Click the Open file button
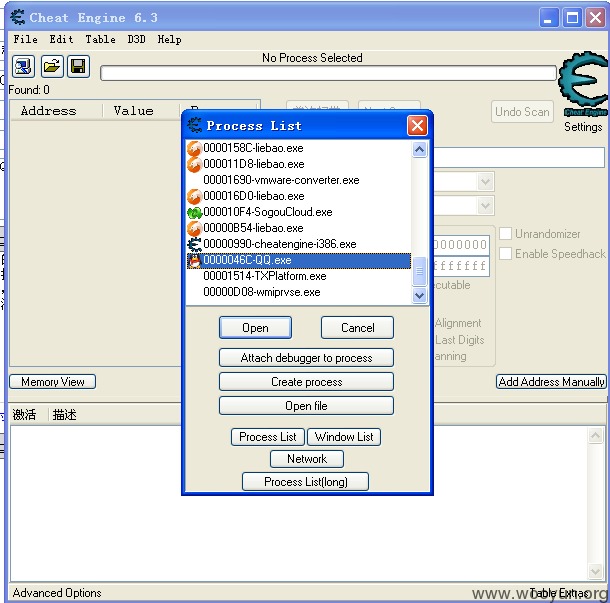Viewport: 610px width, 603px height. pyautogui.click(x=306, y=406)
